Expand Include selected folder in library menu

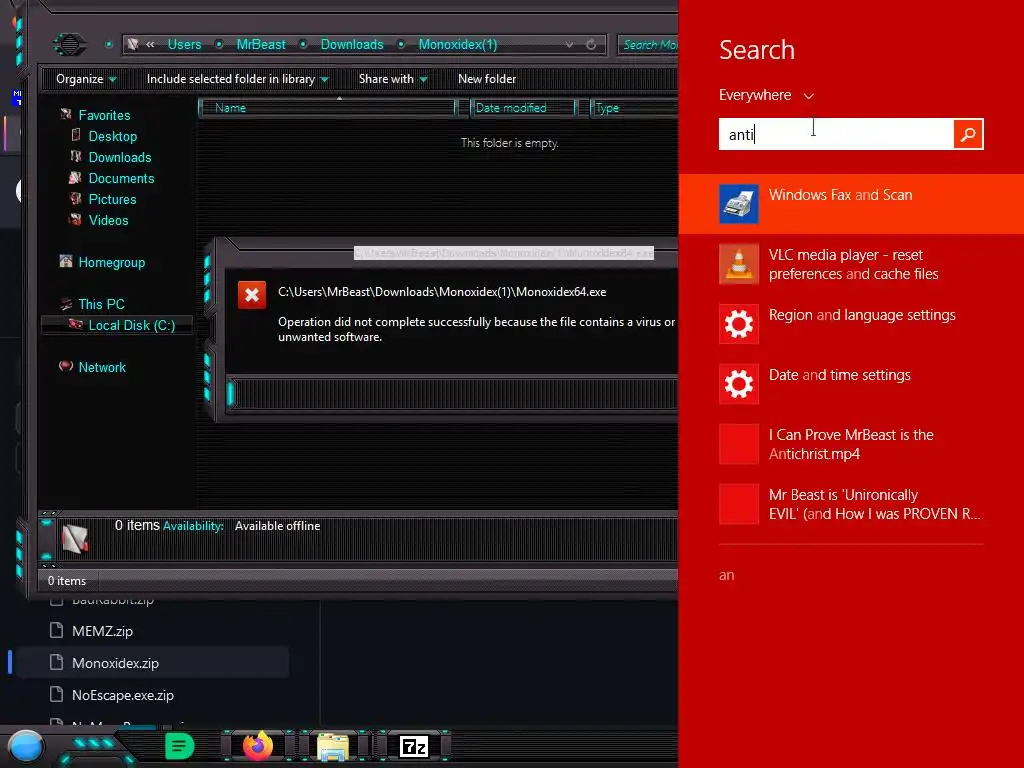[237, 79]
